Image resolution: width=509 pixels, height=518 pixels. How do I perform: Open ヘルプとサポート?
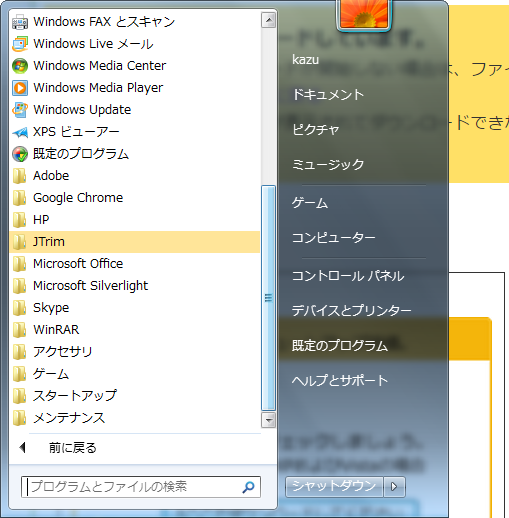pos(340,381)
